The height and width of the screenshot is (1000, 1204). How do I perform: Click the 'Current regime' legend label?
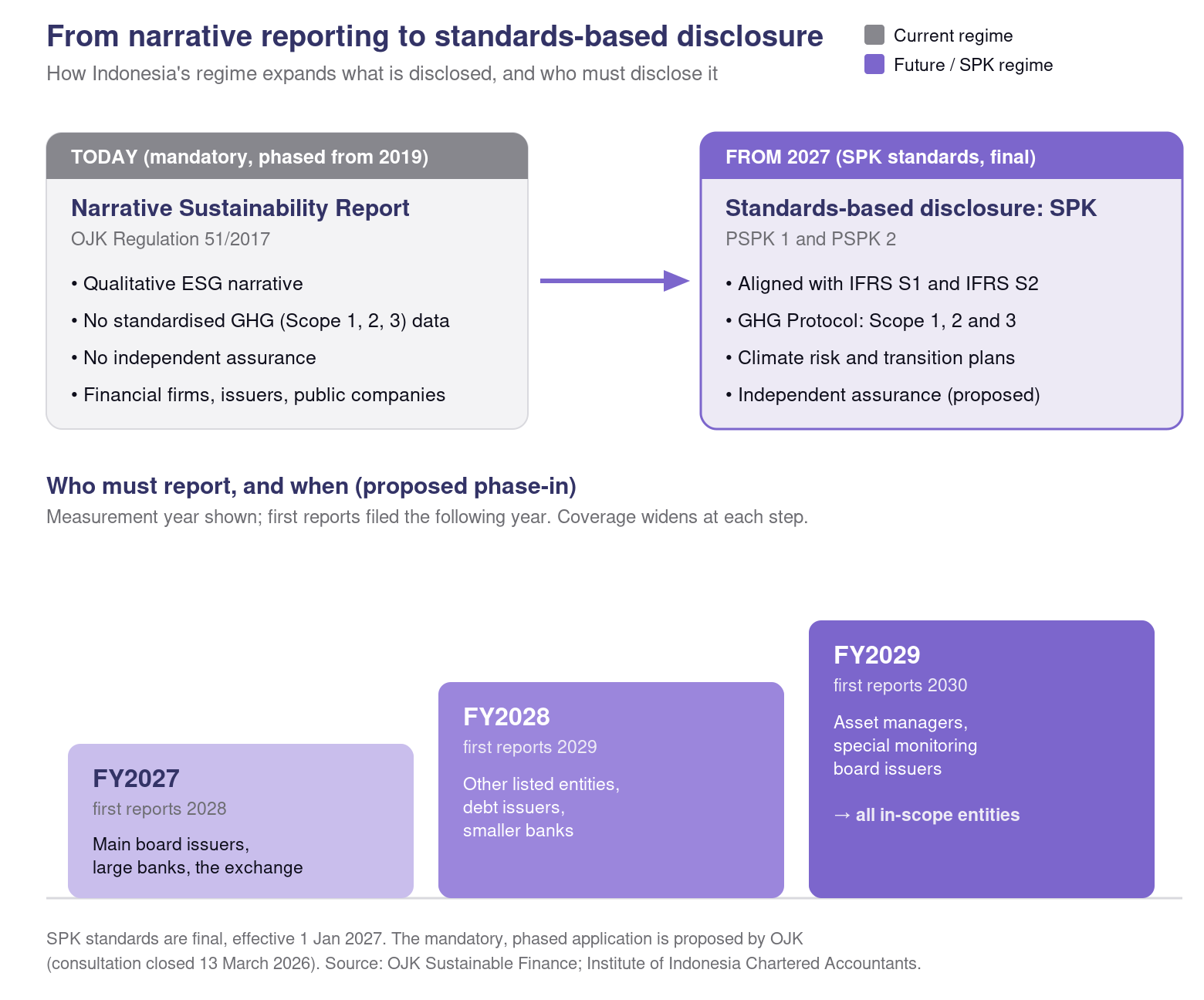[953, 35]
